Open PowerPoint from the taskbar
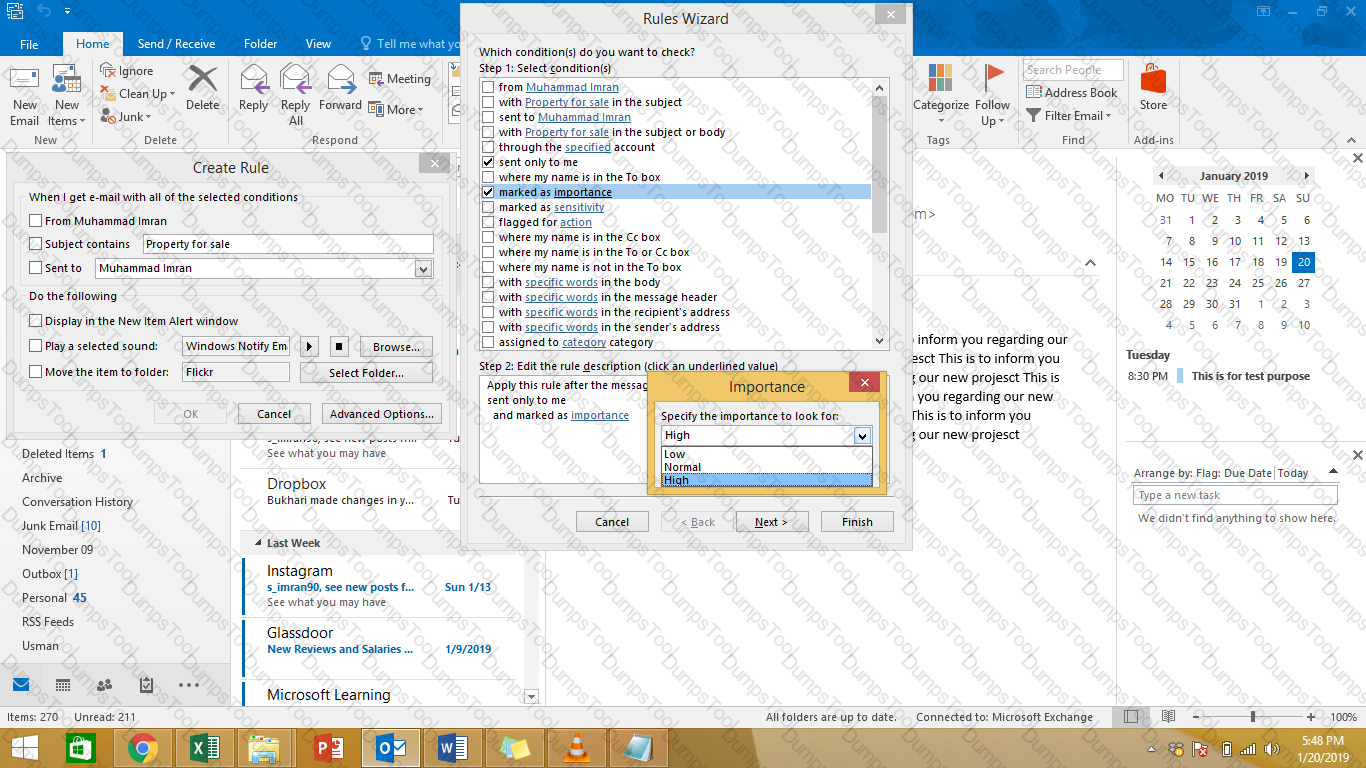Screen dimensions: 1366x768 tap(328, 748)
